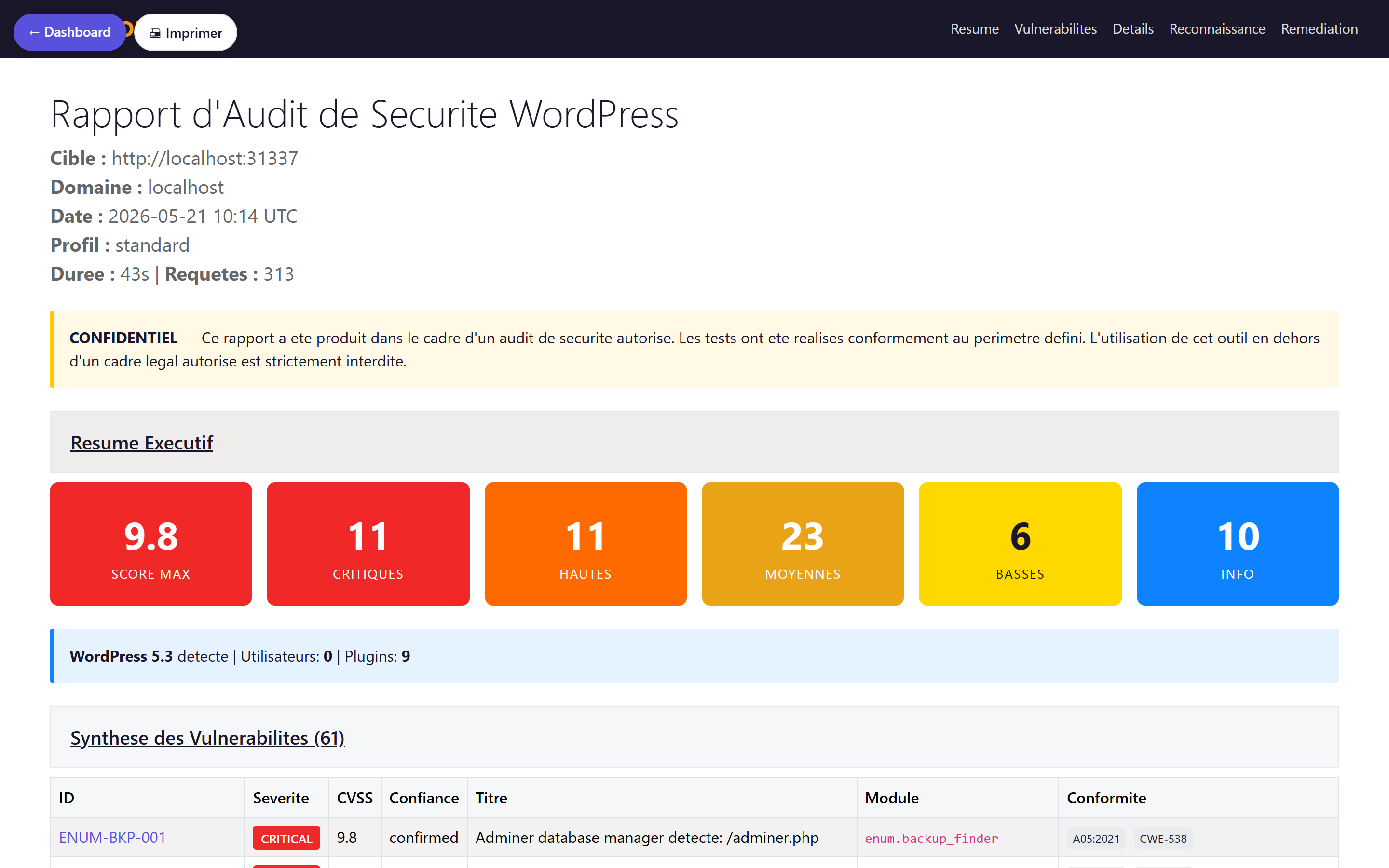
Task: Click the 11 Critiques card
Action: (368, 543)
